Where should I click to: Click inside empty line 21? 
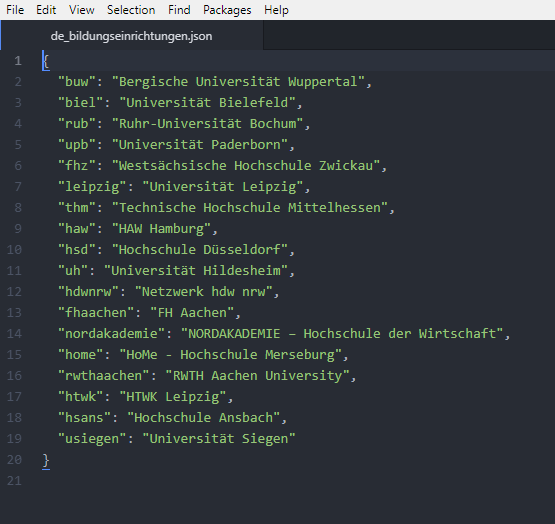[283, 481]
